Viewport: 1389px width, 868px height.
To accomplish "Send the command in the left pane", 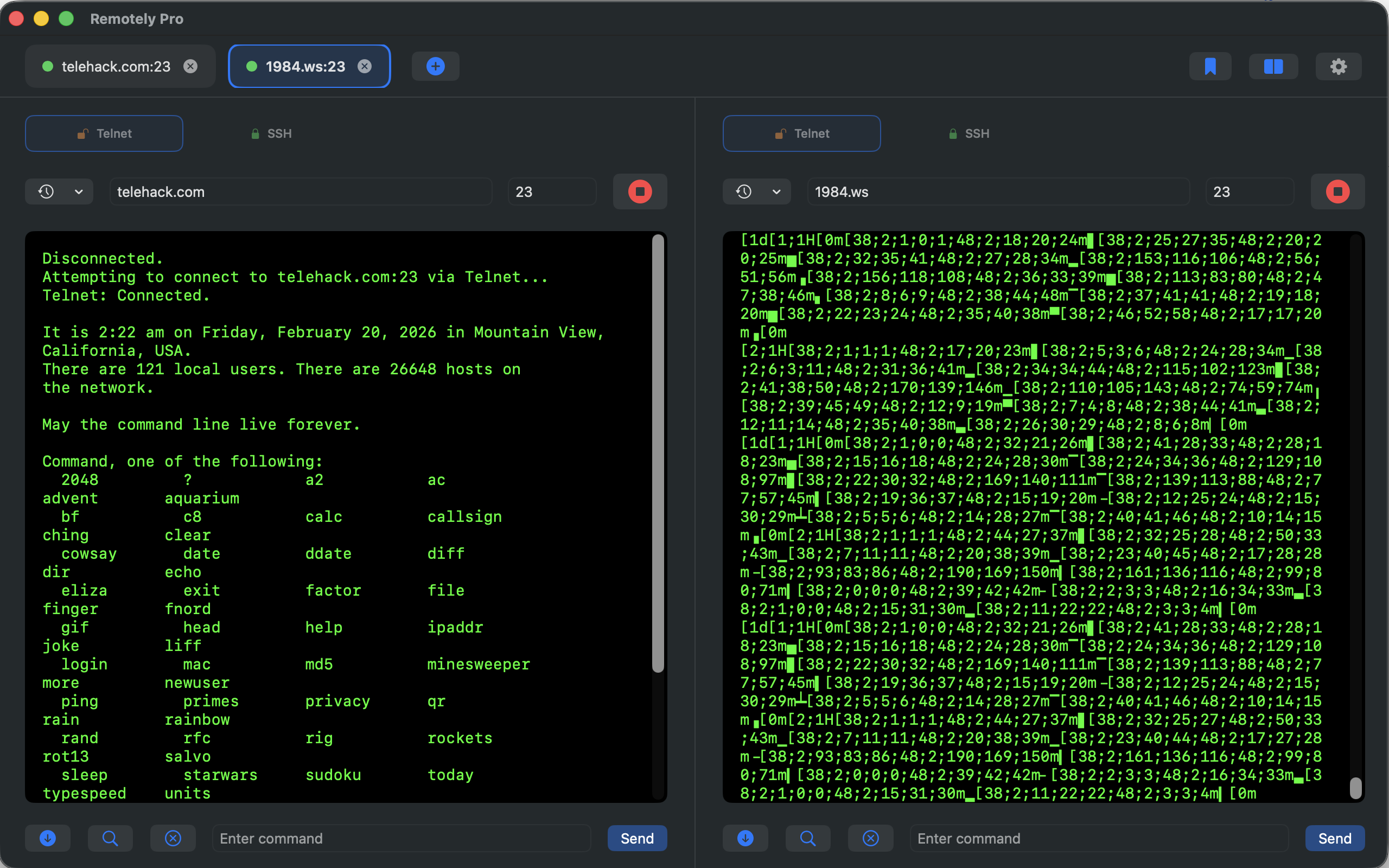I will coord(637,838).
